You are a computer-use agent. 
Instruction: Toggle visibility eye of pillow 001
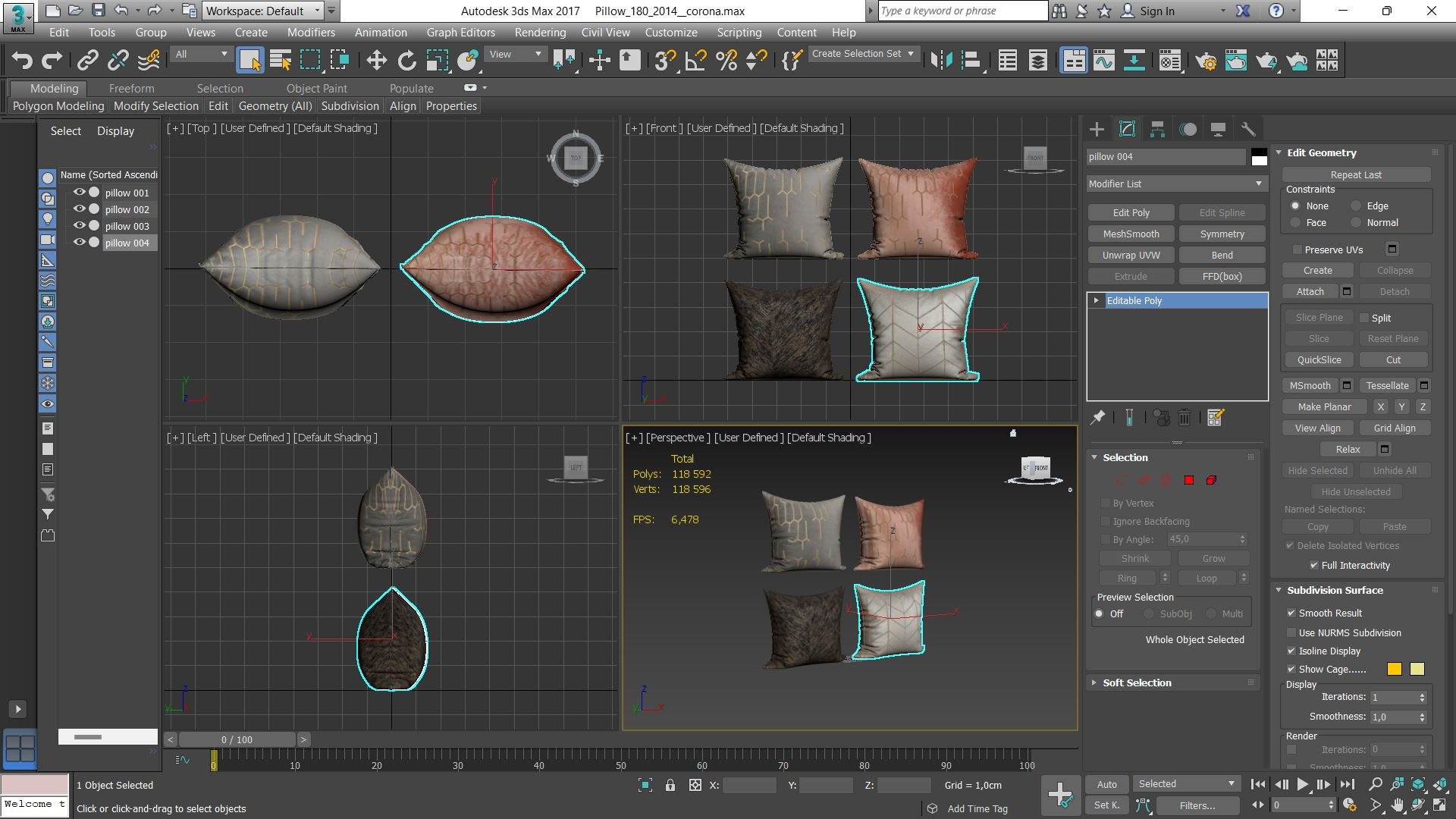click(79, 193)
